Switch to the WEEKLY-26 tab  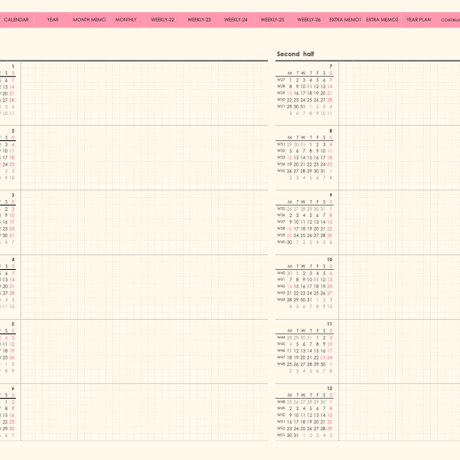309,20
